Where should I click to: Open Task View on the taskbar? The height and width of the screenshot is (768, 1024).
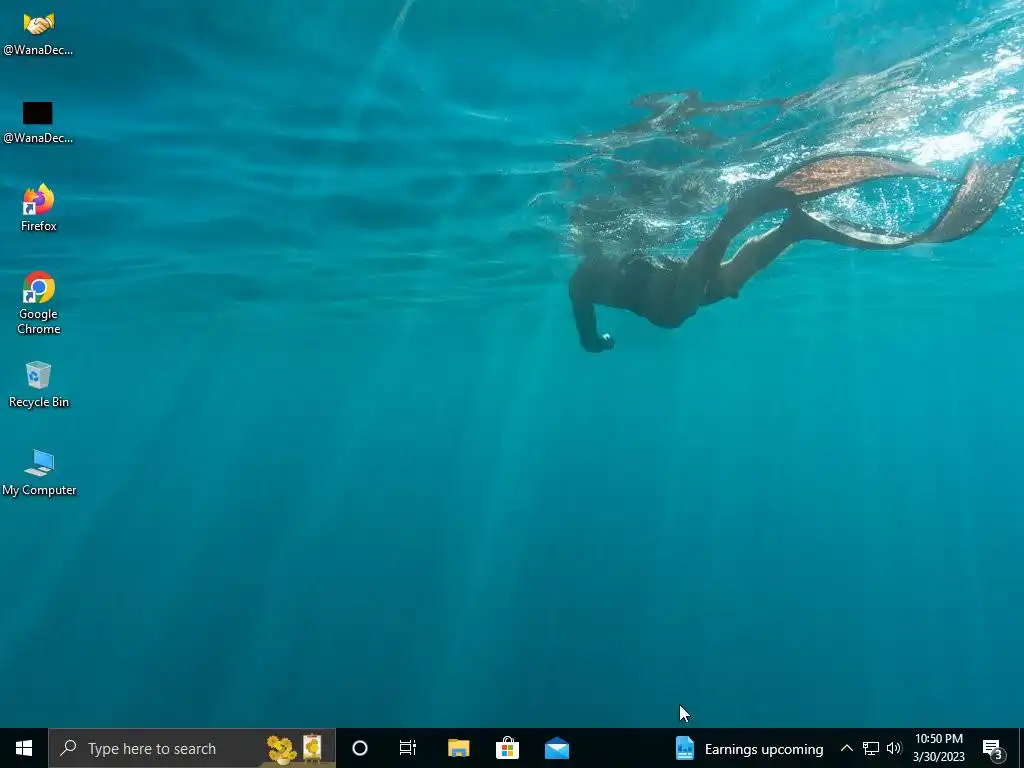408,748
